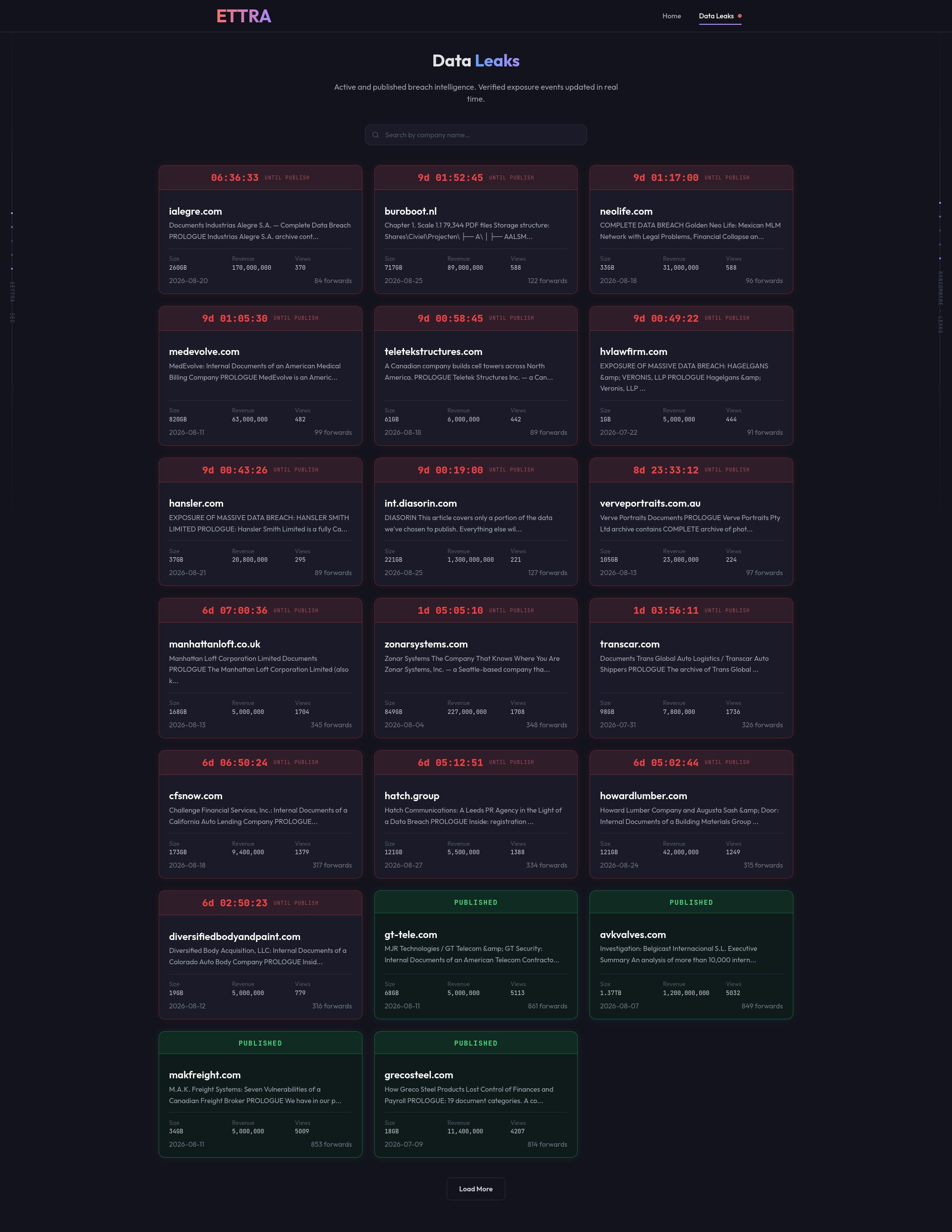
Task: Open the zonarsystems.com leak card
Action: click(476, 668)
